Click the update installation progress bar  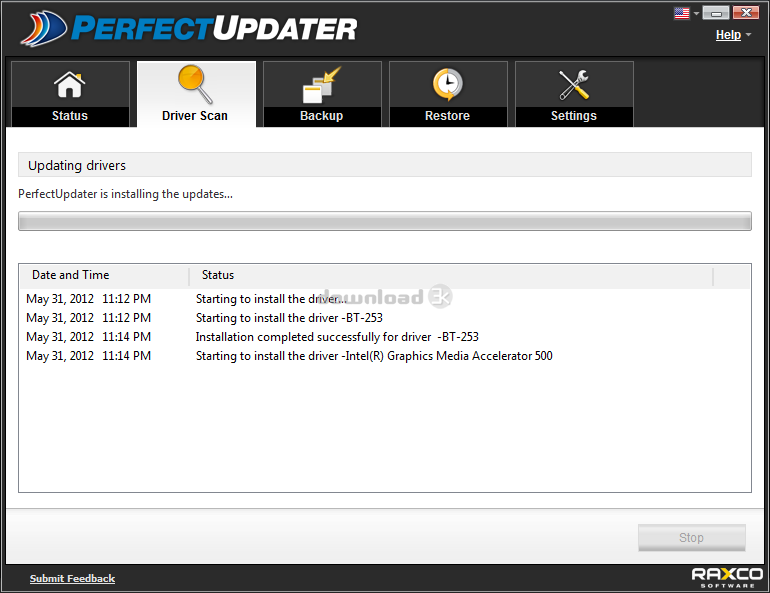coord(385,221)
